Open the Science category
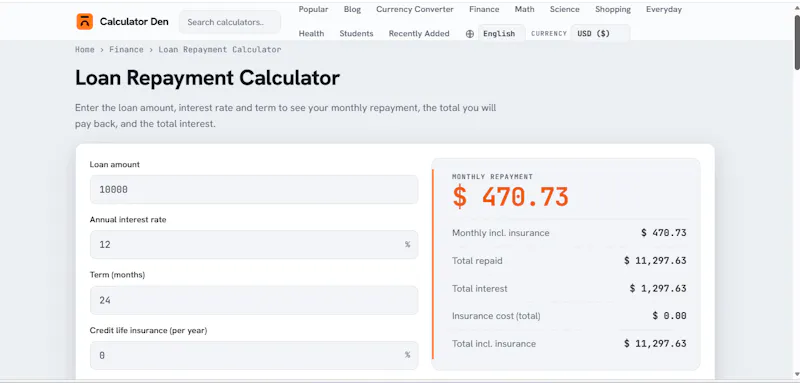The height and width of the screenshot is (383, 800). (564, 9)
